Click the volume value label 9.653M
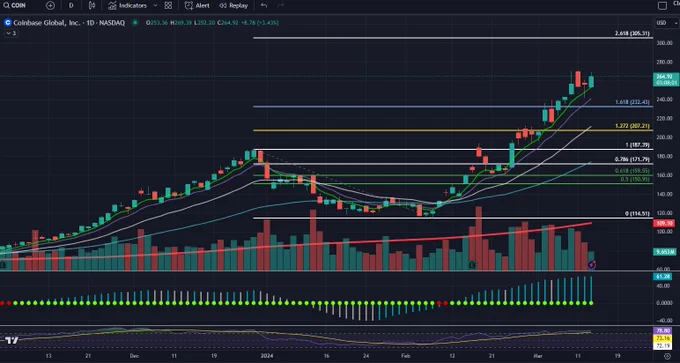Viewport: 680px width, 363px height. pyautogui.click(x=666, y=252)
